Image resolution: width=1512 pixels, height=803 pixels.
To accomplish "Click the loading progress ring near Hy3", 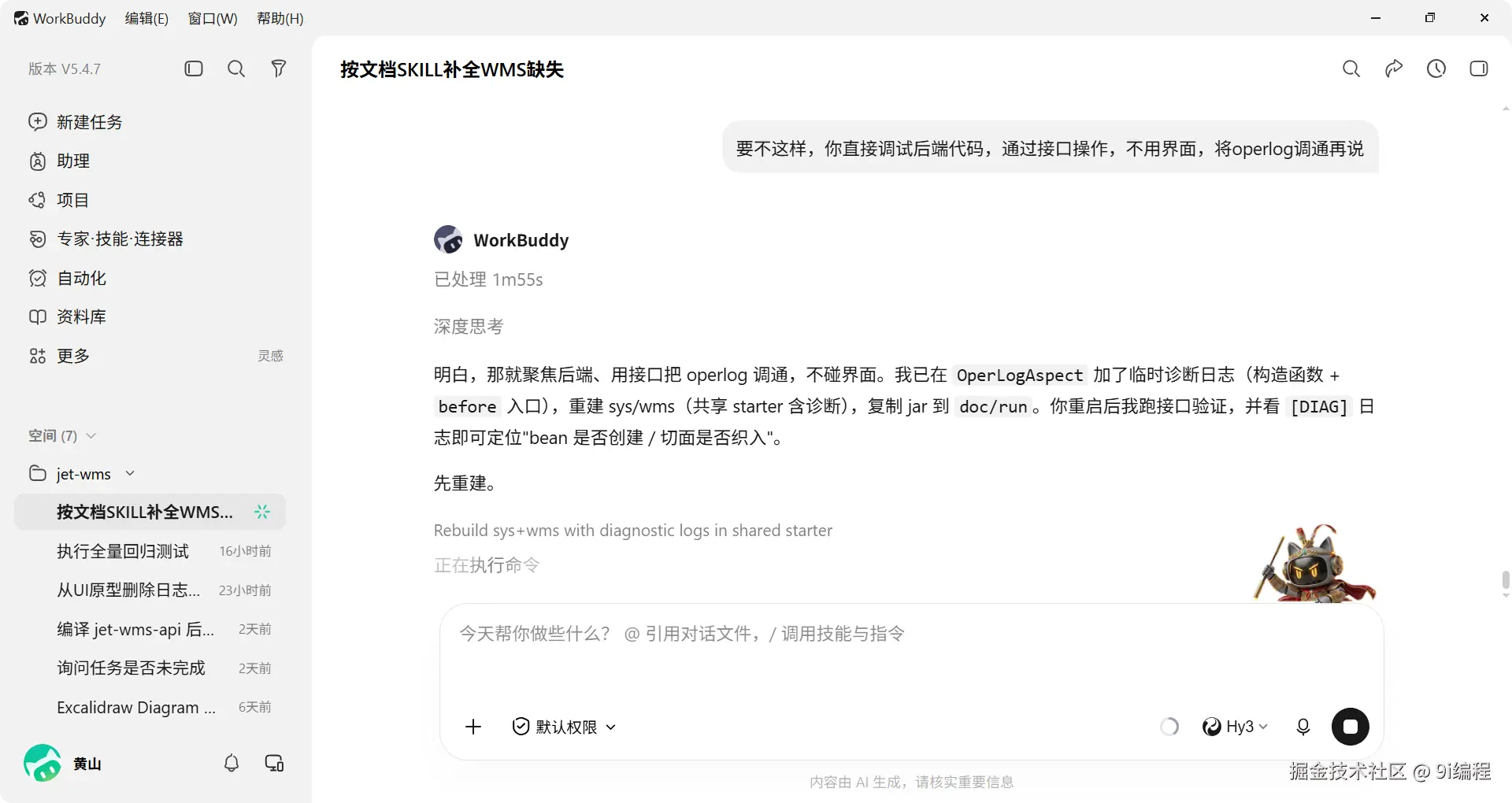I will tap(1169, 727).
